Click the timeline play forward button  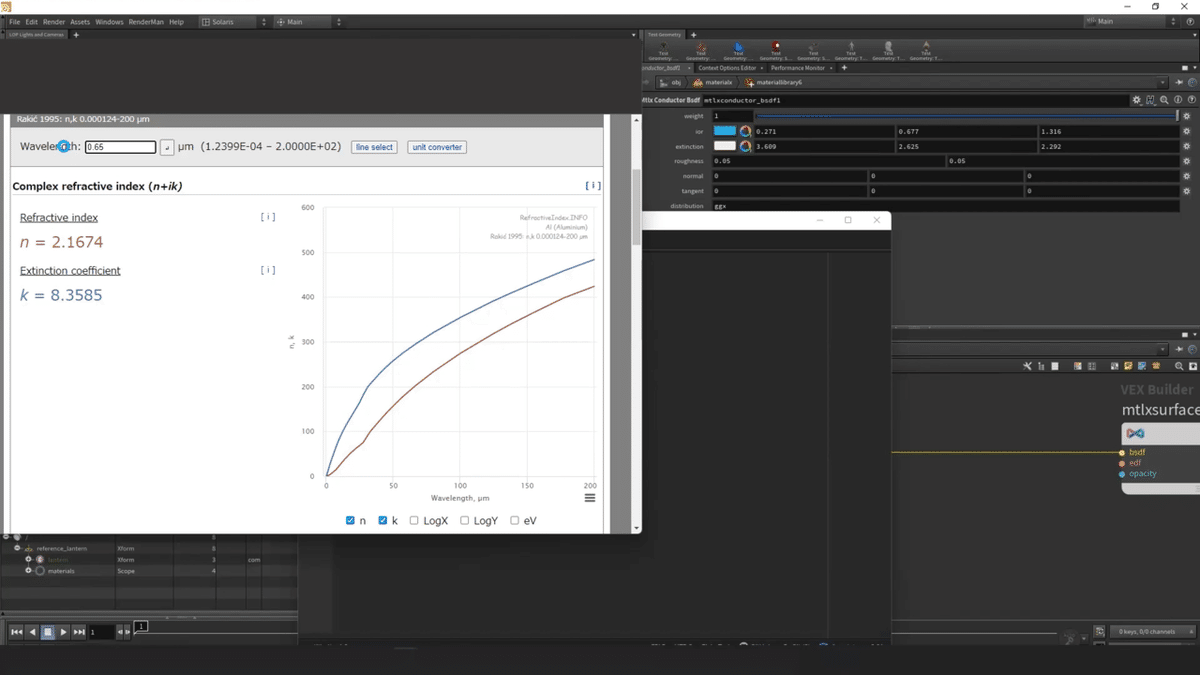pyautogui.click(x=63, y=632)
